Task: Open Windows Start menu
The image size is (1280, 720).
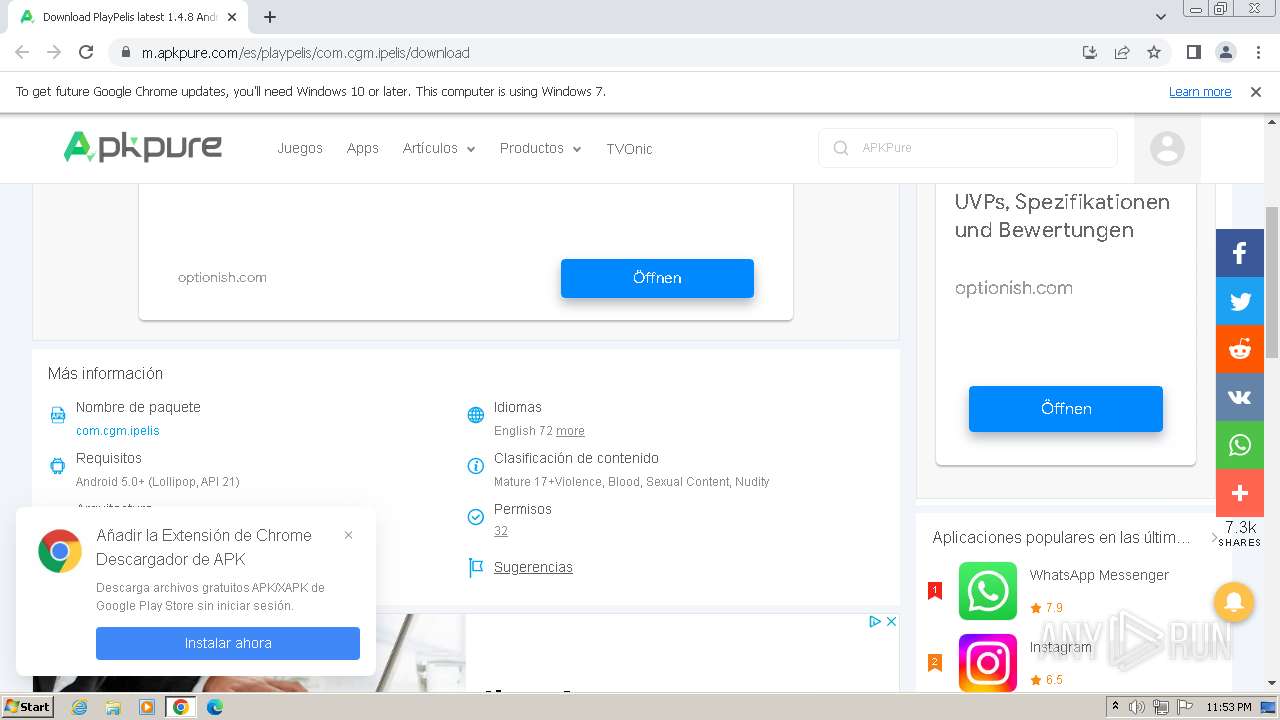Action: coord(27,706)
